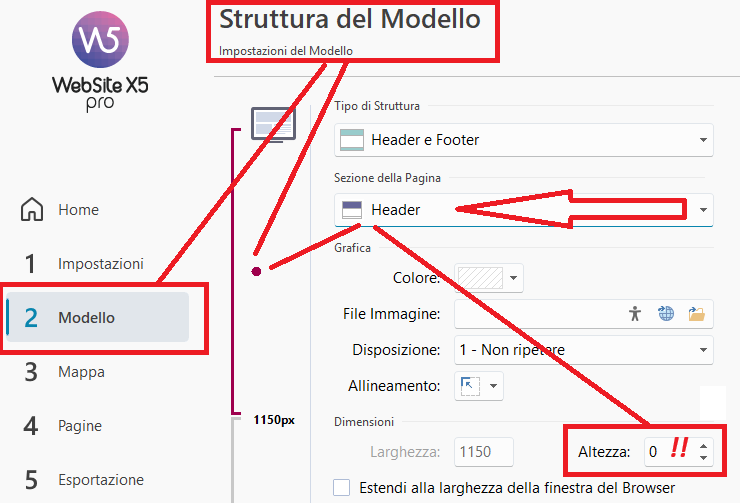The image size is (740, 503).
Task: Open the online image library globe icon
Action: 666,314
